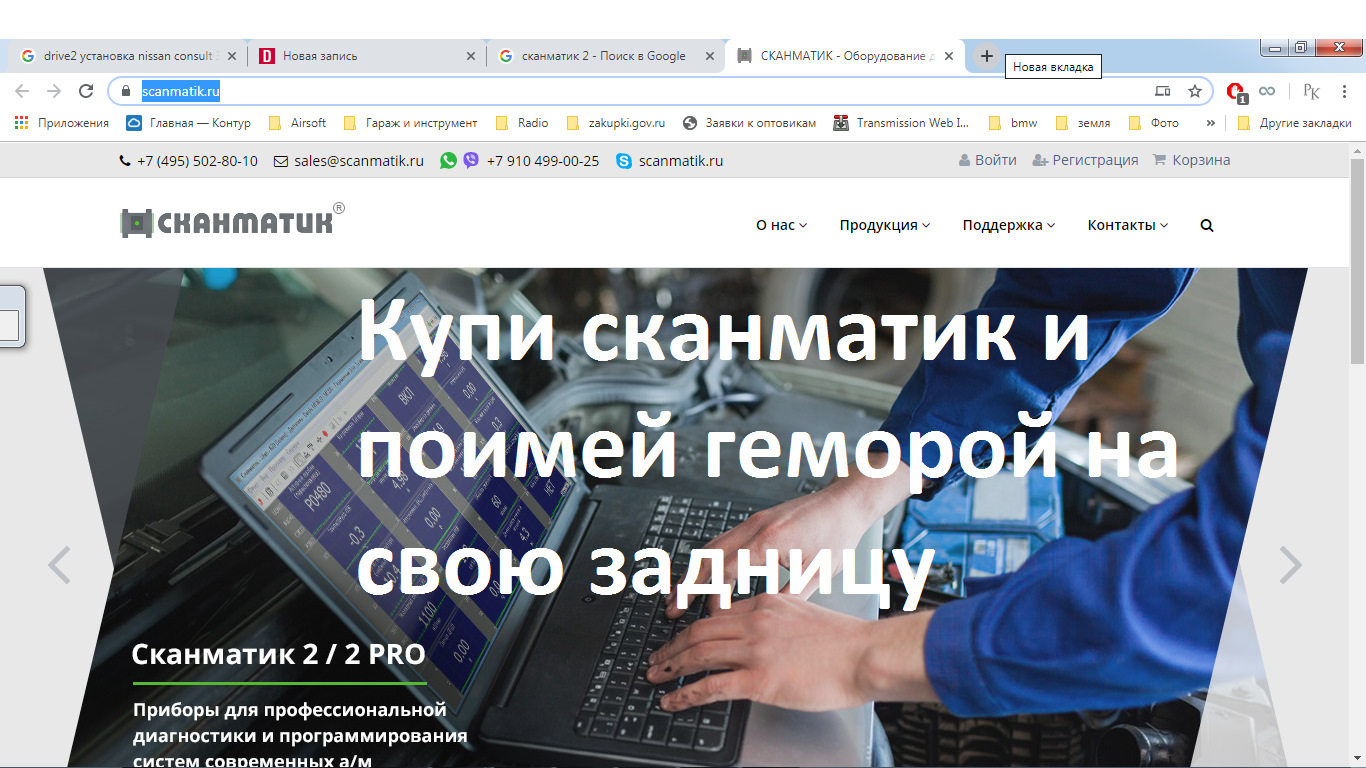Show the previous slide with the left arrow

(60, 565)
